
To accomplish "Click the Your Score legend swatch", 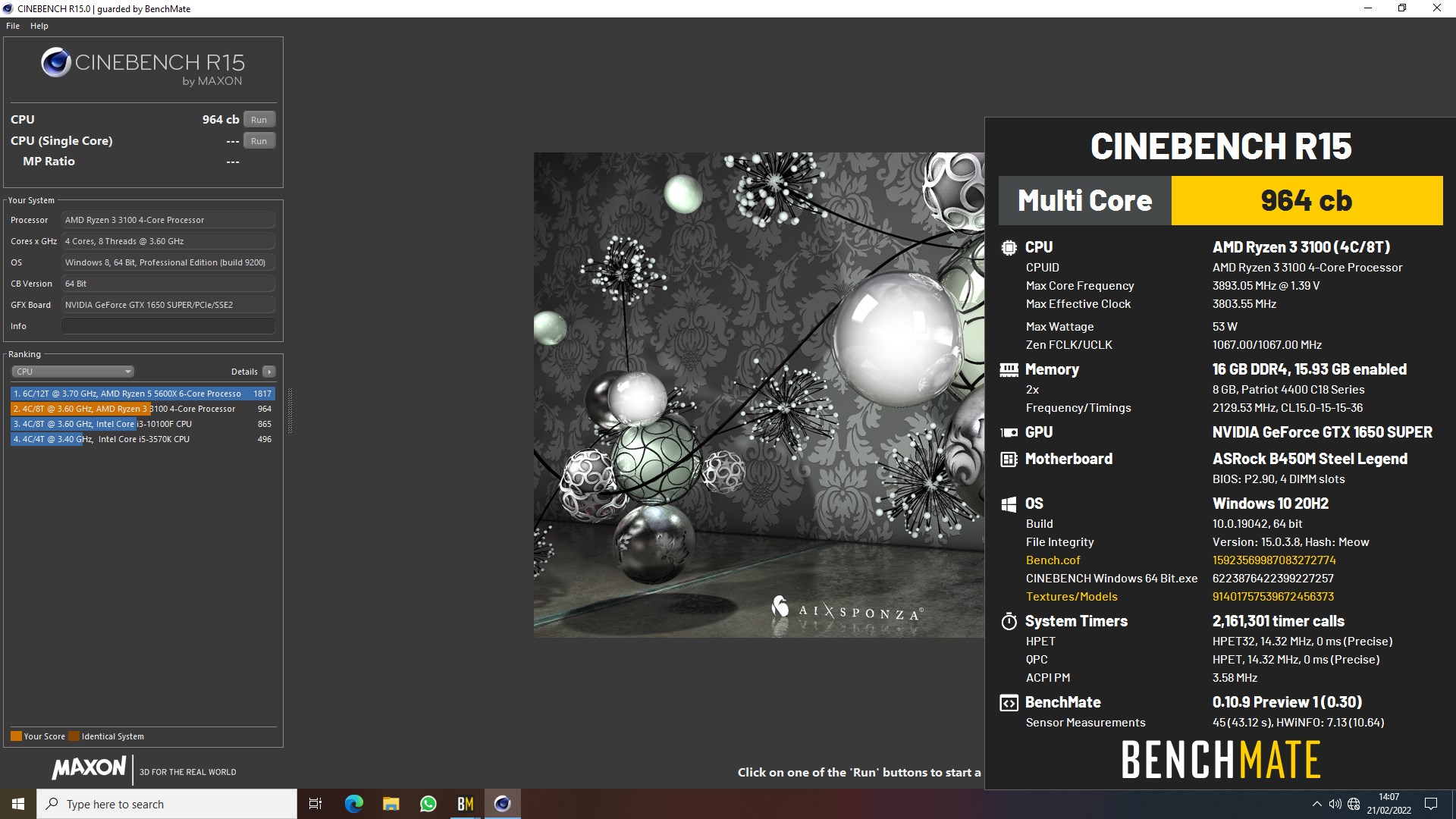I will click(x=16, y=736).
